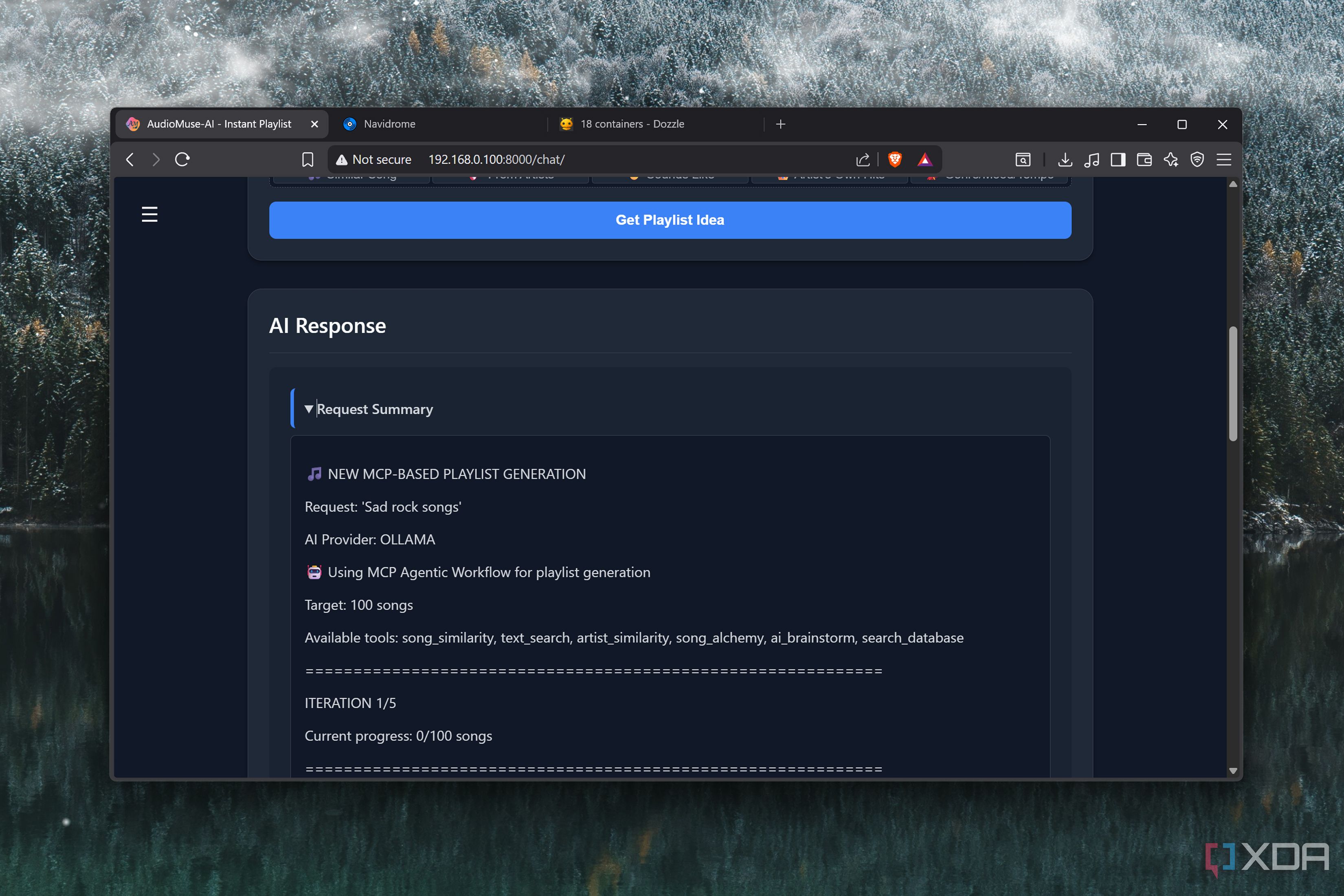Close the AudioMuse-AI tab
This screenshot has height=896, width=1344.
pyautogui.click(x=314, y=124)
